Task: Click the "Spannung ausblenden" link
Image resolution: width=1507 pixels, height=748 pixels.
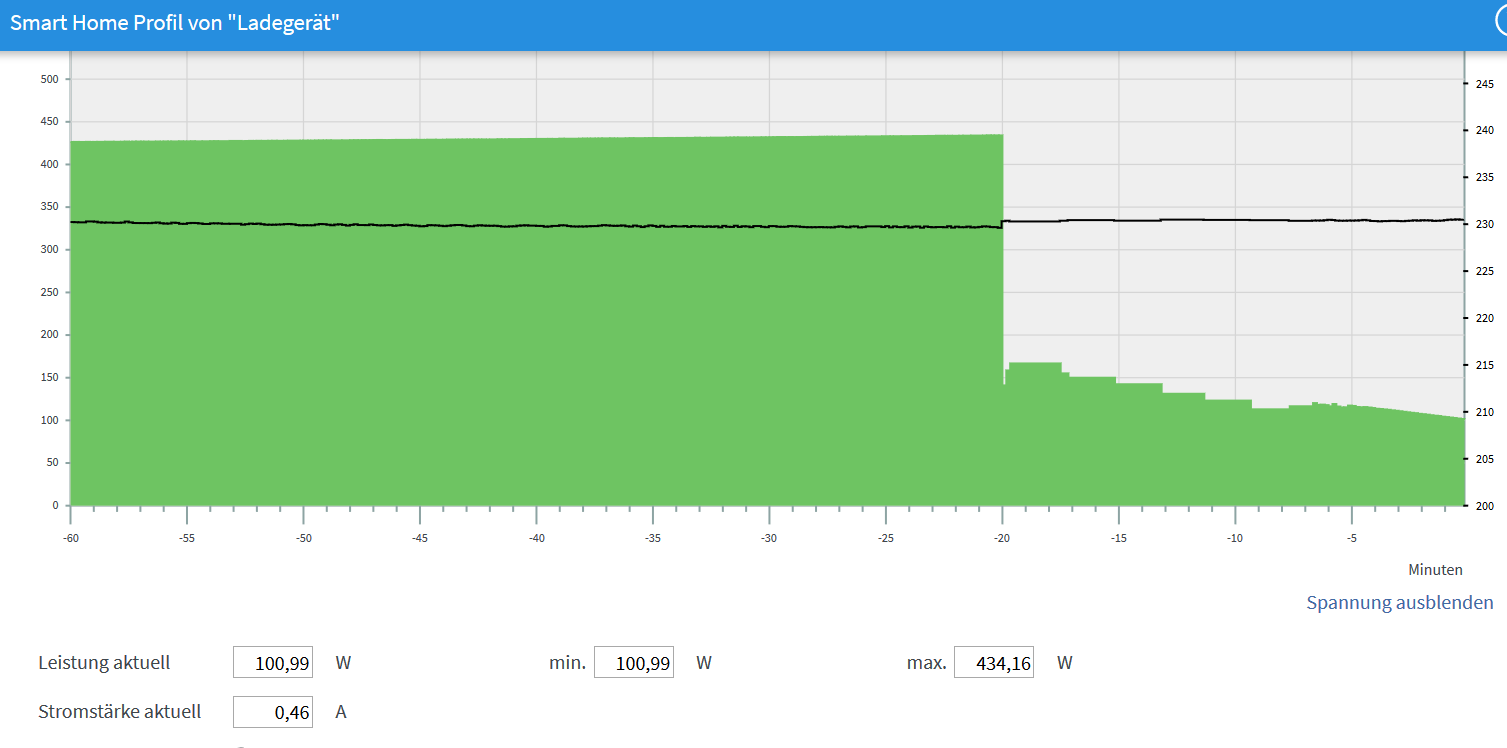Action: click(1399, 602)
